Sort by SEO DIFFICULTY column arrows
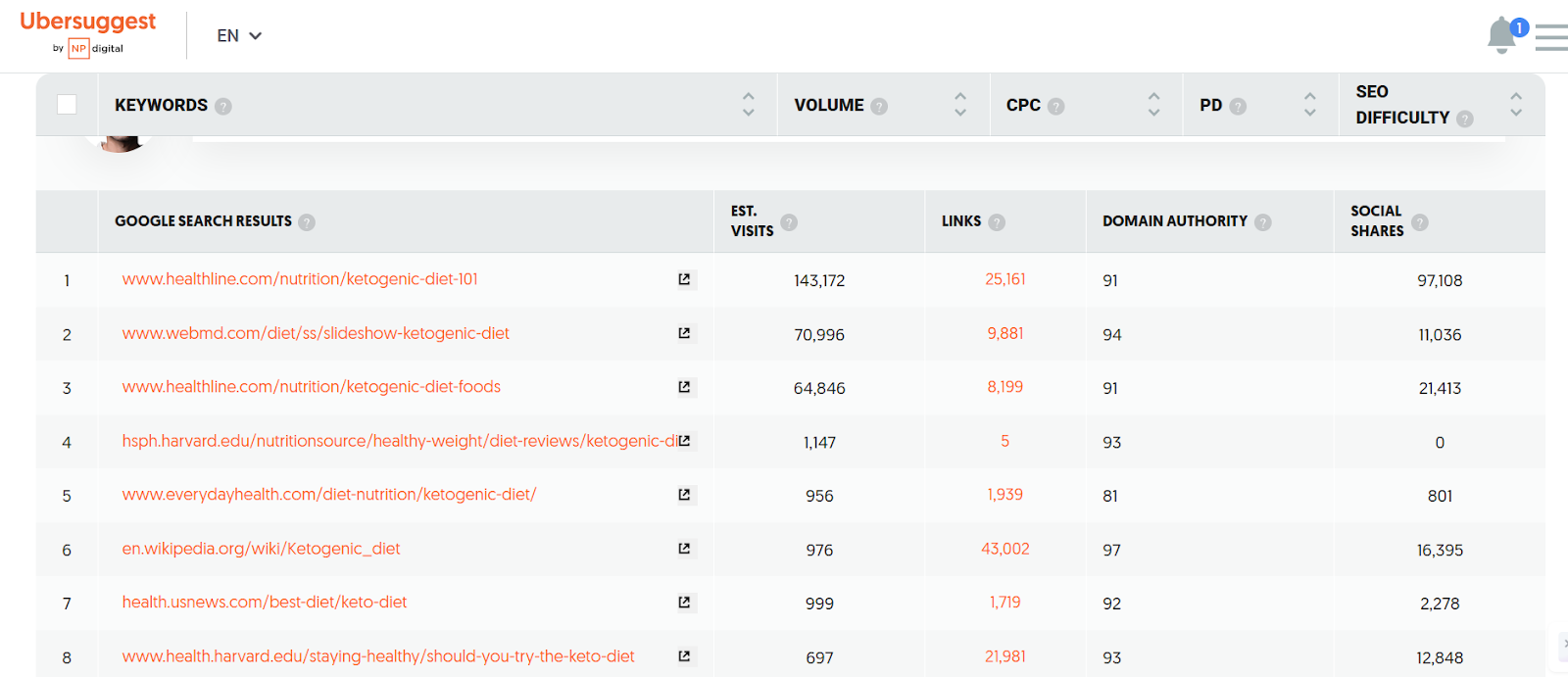This screenshot has height=677, width=1568. click(1516, 104)
